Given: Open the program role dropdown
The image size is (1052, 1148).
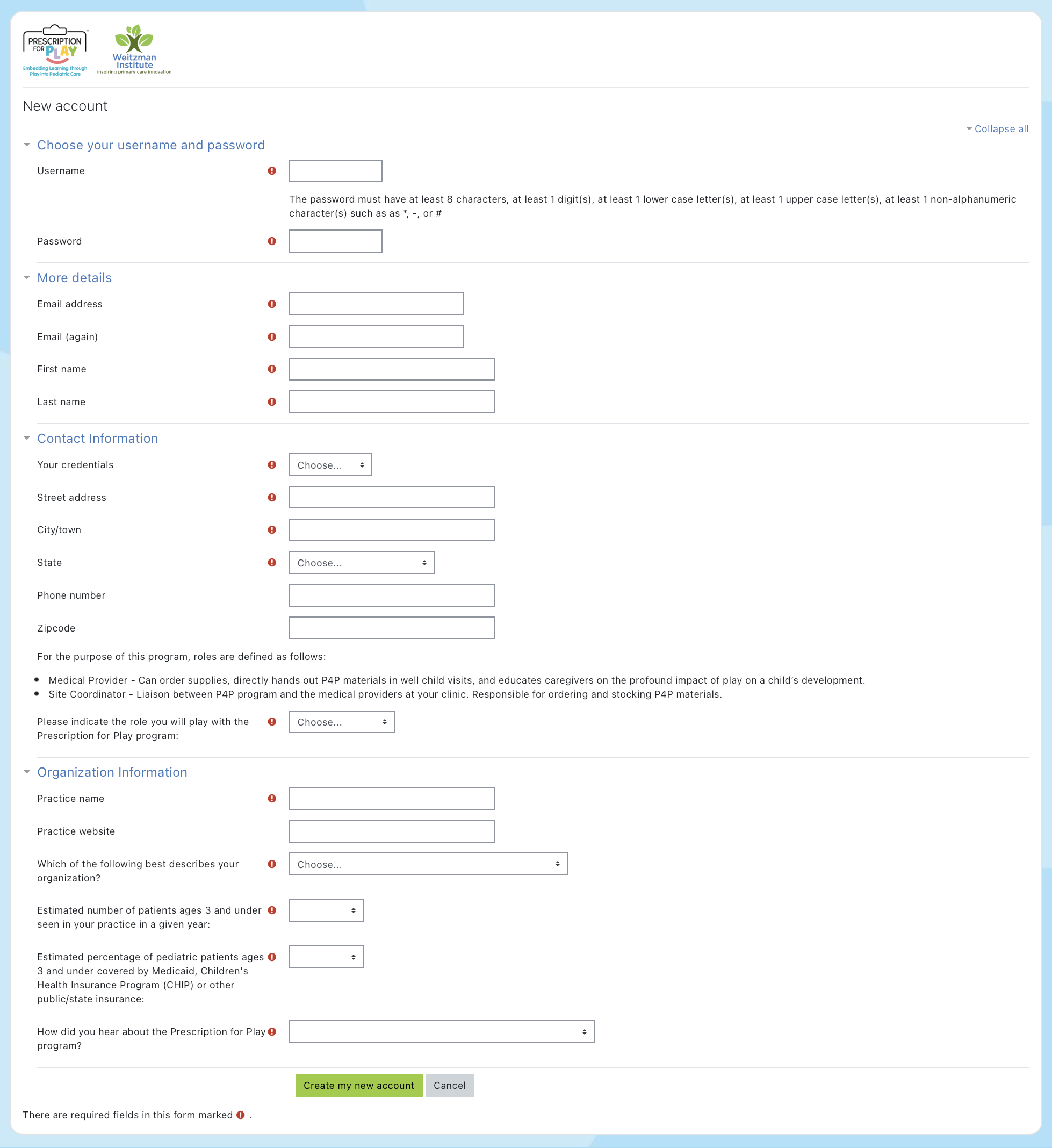Looking at the screenshot, I should pyautogui.click(x=342, y=722).
